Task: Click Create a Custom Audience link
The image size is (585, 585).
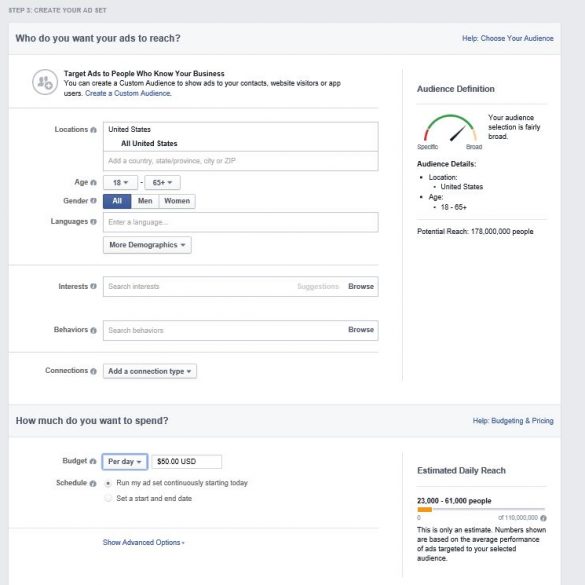Action: (x=128, y=93)
